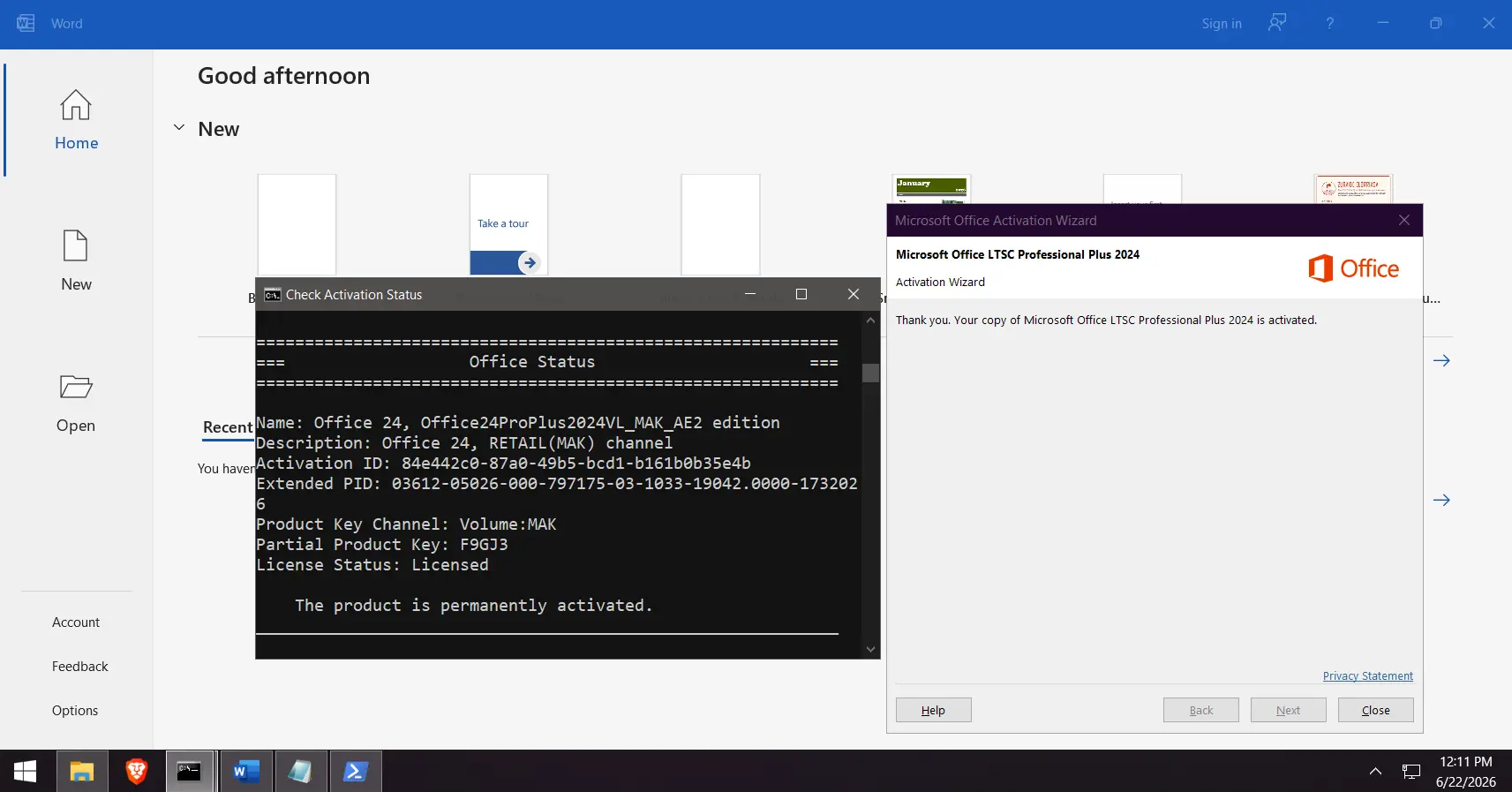
Task: Click 'Partial Product Key: F9GJ3' text
Action: [x=382, y=545]
